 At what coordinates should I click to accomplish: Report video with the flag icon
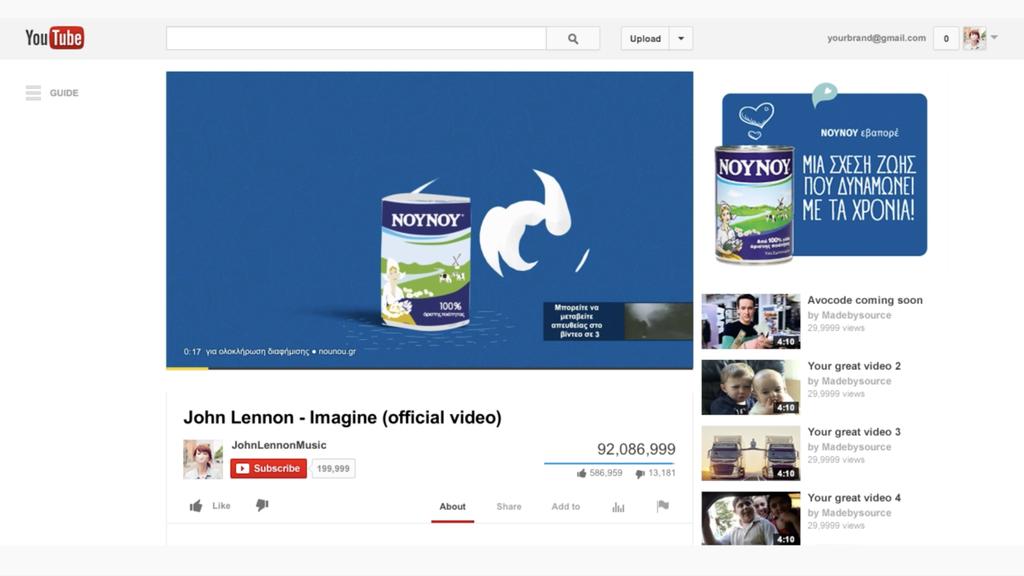coord(662,505)
